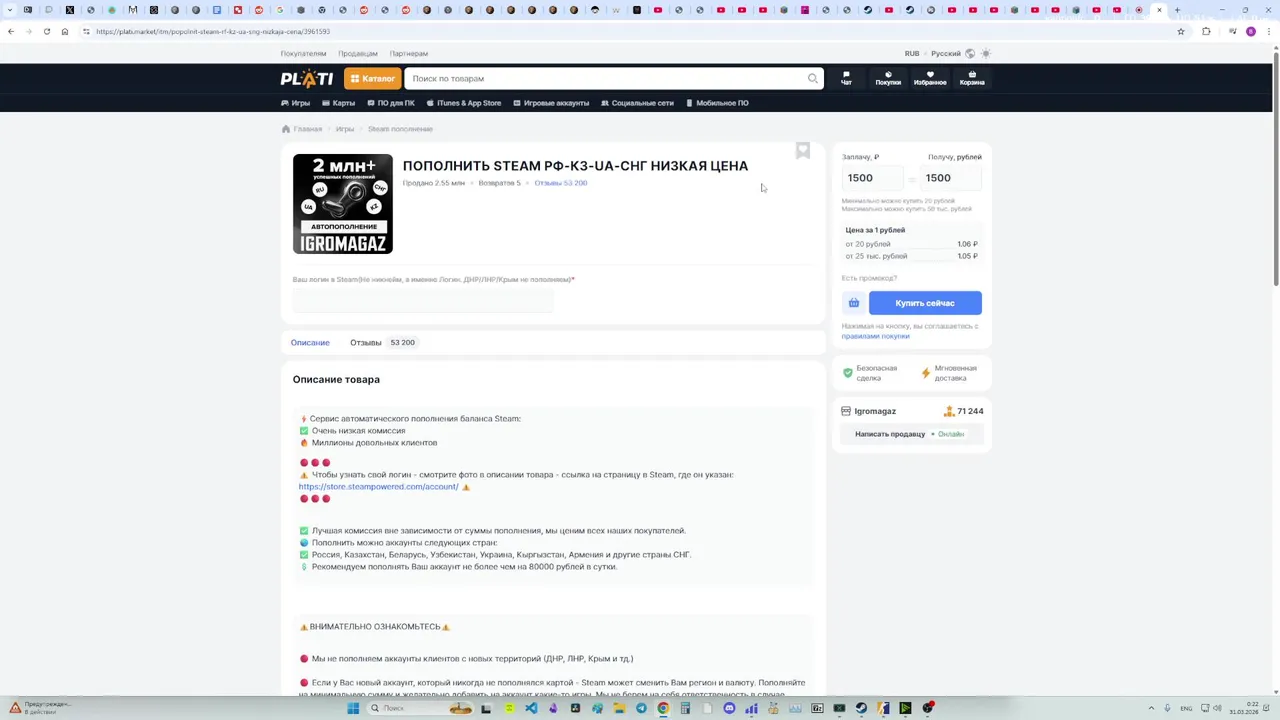1280x720 pixels.
Task: Open the iTunes & App Store category
Action: pos(464,103)
